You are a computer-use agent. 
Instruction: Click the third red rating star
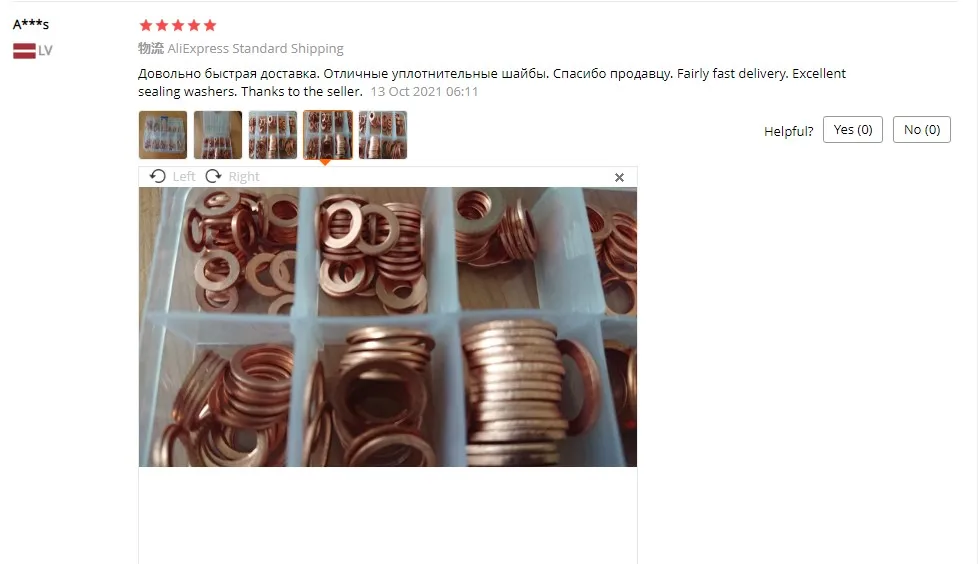pyautogui.click(x=178, y=26)
